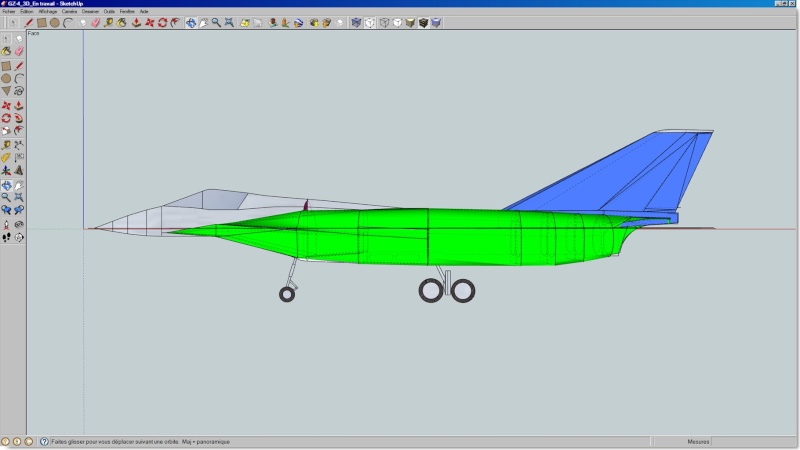The height and width of the screenshot is (450, 800).
Task: Activate the Move tool in top toolbar
Action: click(x=149, y=22)
